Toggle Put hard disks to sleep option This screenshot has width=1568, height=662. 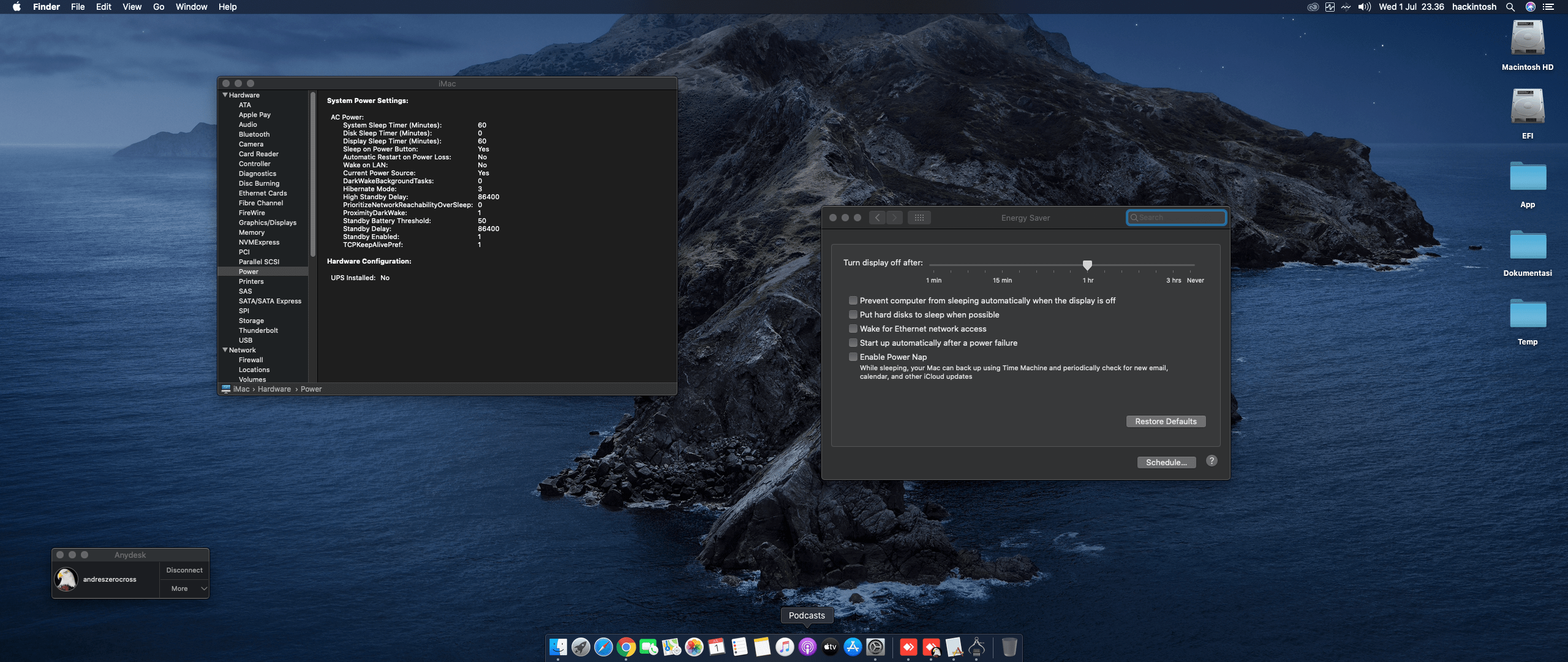tap(853, 314)
